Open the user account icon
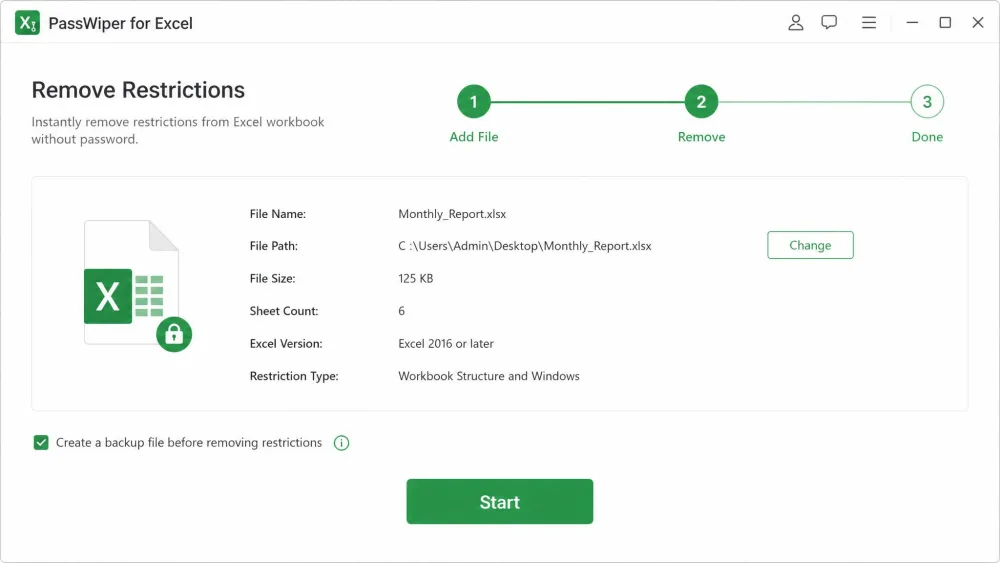1000x563 pixels. tap(795, 23)
